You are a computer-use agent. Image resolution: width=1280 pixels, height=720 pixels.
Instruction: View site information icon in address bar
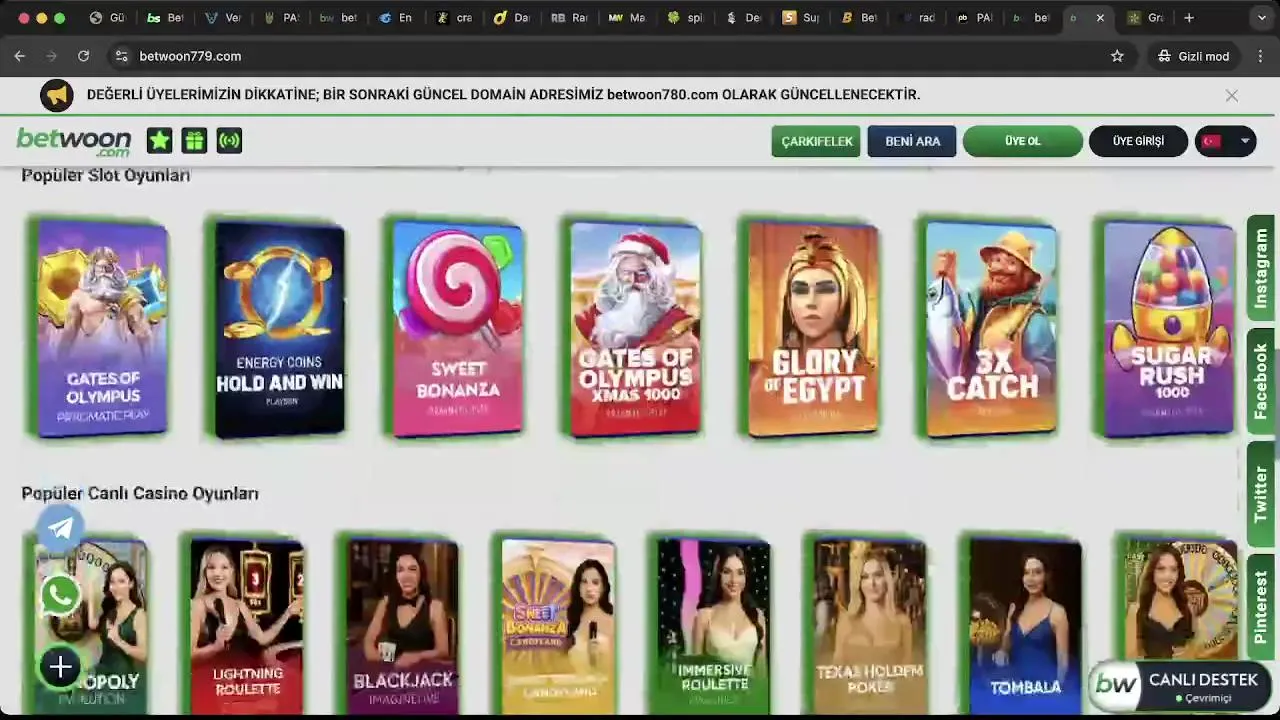click(121, 56)
